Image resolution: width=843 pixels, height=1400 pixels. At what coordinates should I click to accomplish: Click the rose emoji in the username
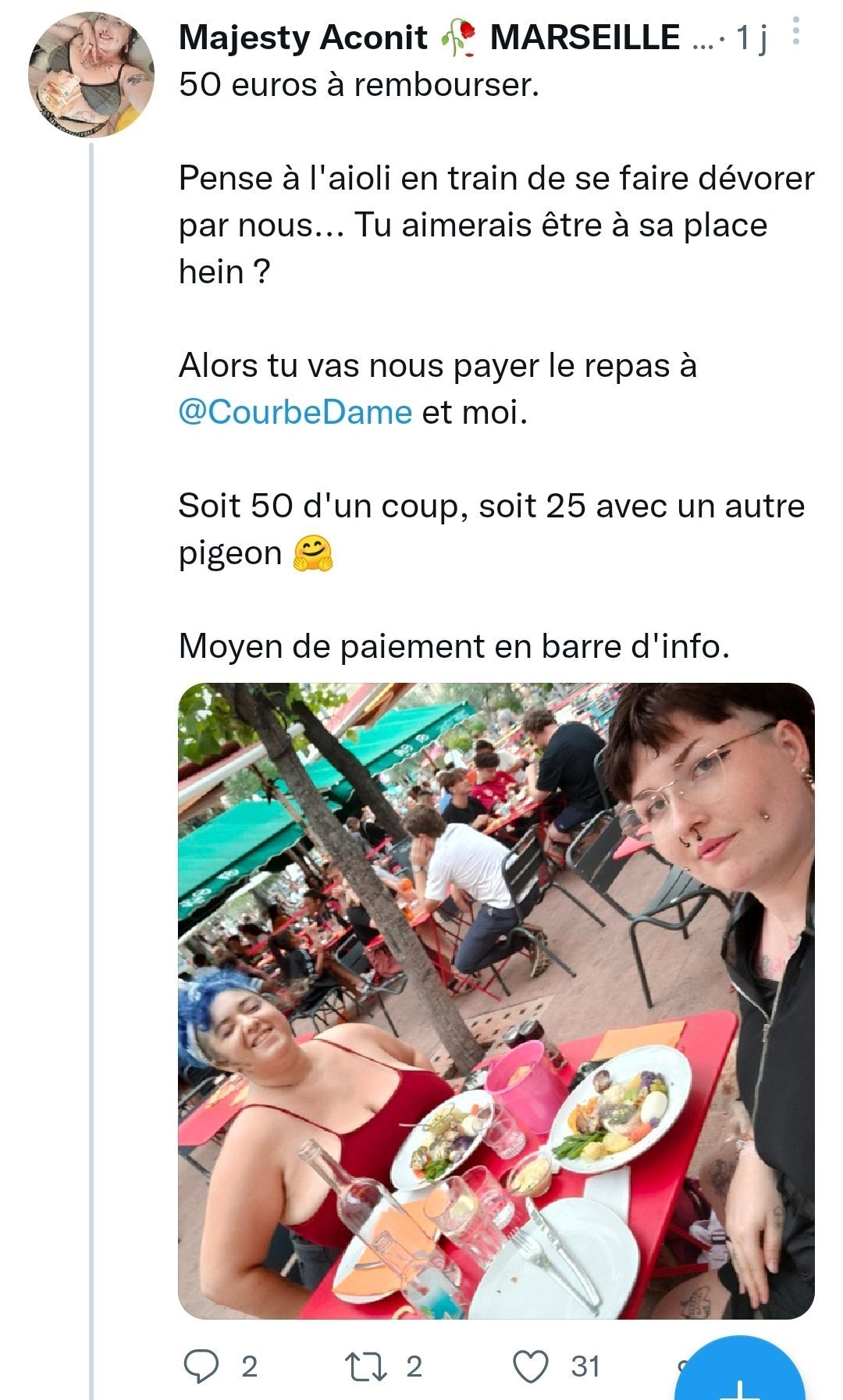[x=458, y=38]
